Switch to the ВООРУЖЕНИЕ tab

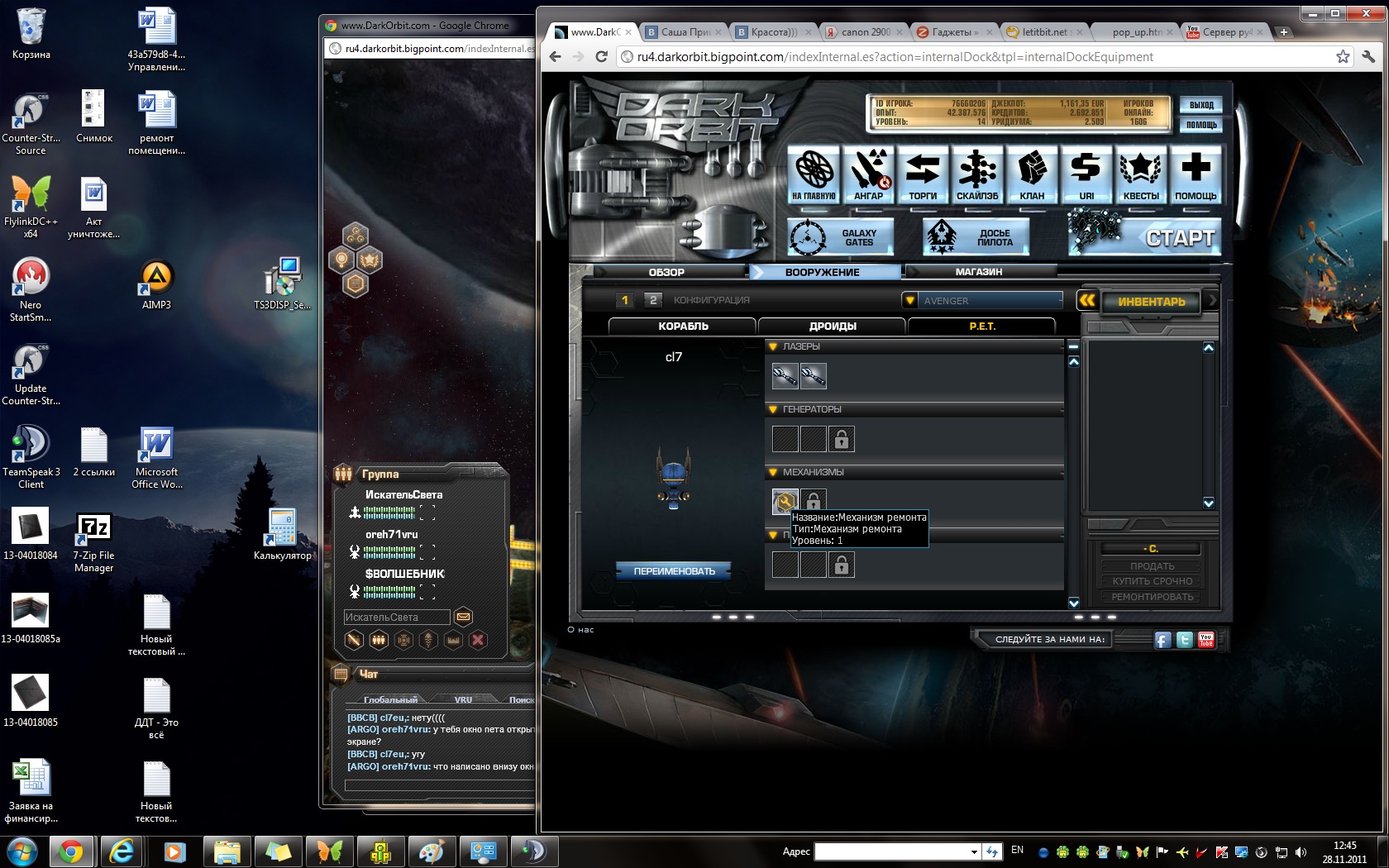[823, 272]
